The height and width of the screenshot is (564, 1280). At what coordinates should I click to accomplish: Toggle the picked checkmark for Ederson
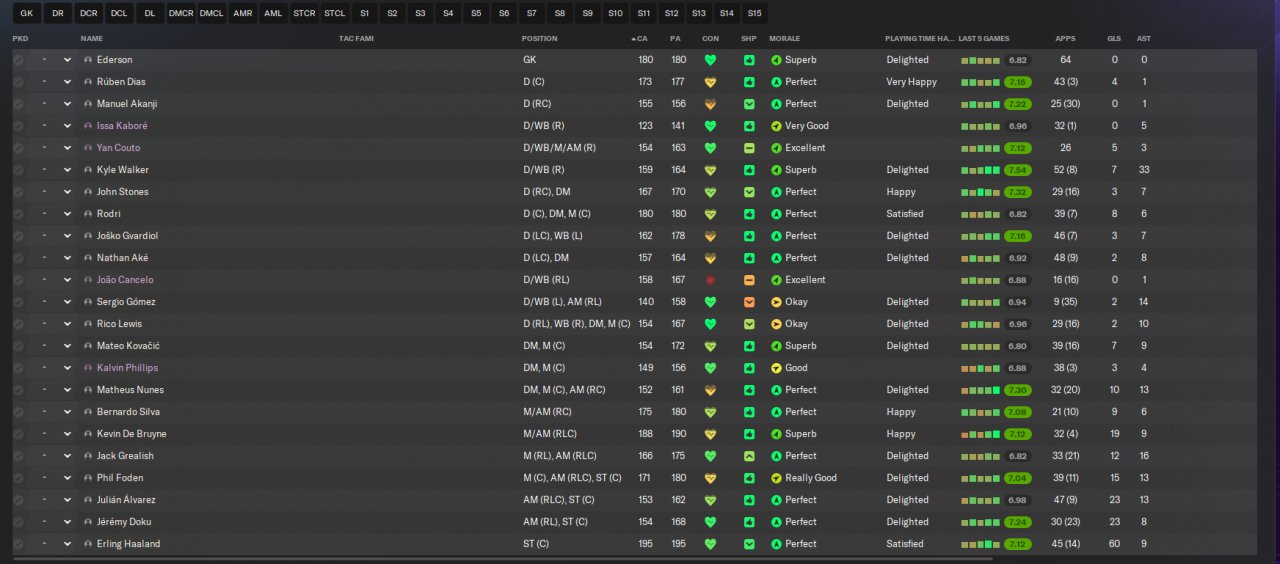coord(18,60)
